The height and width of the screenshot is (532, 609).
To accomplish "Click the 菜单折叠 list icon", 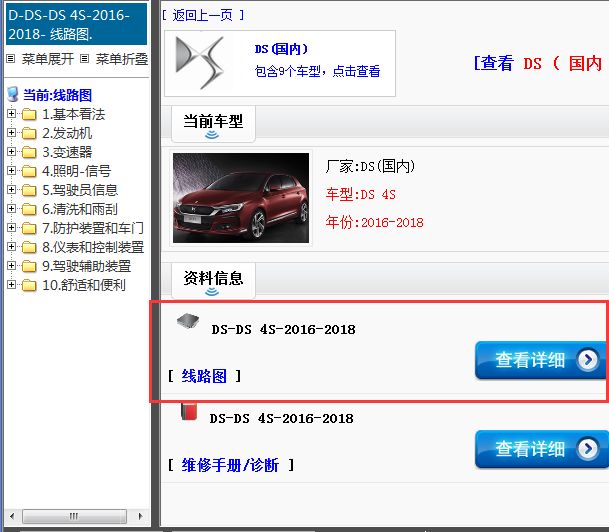I will click(84, 59).
